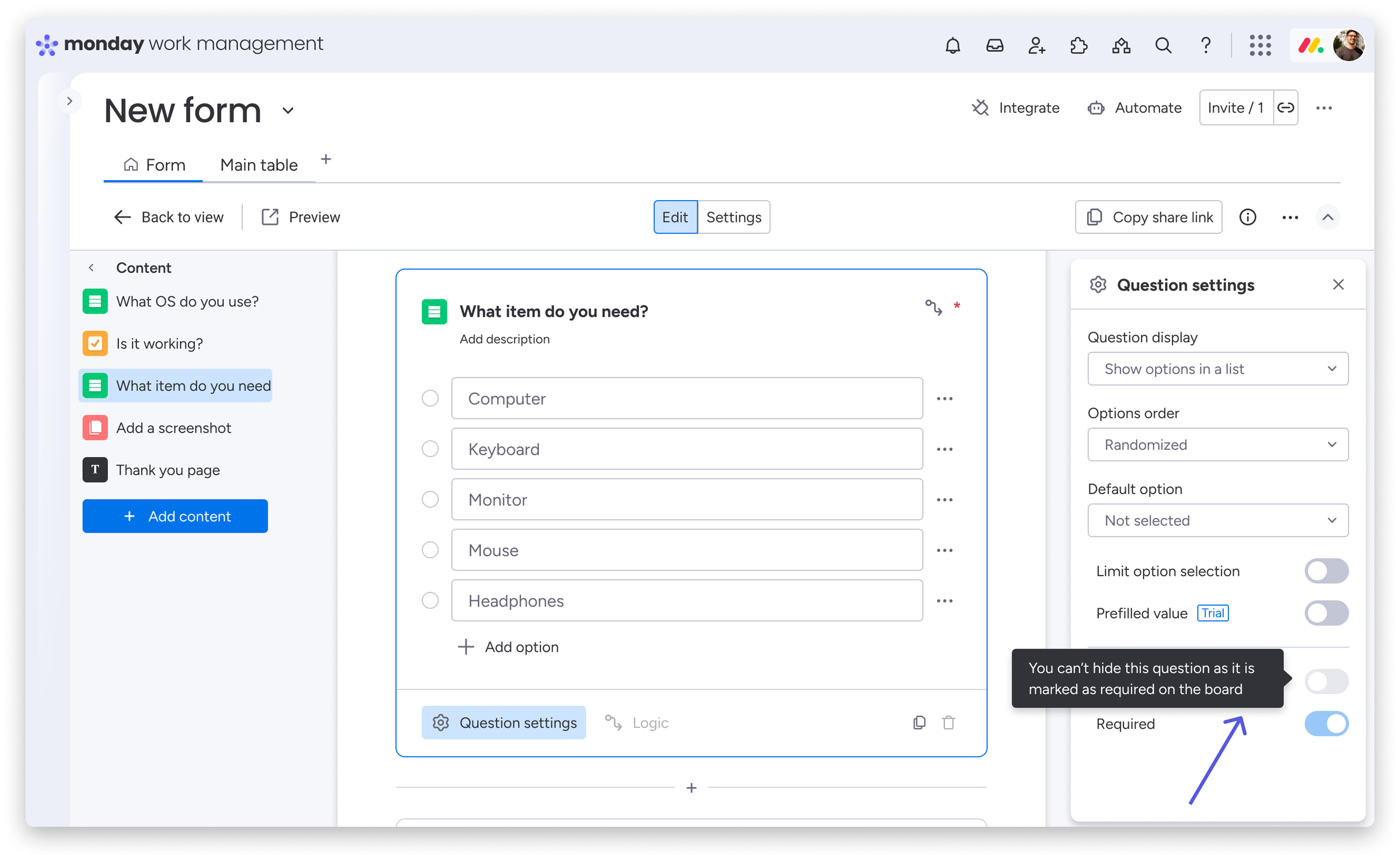
Task: Click the Integrate button
Action: coord(1015,108)
